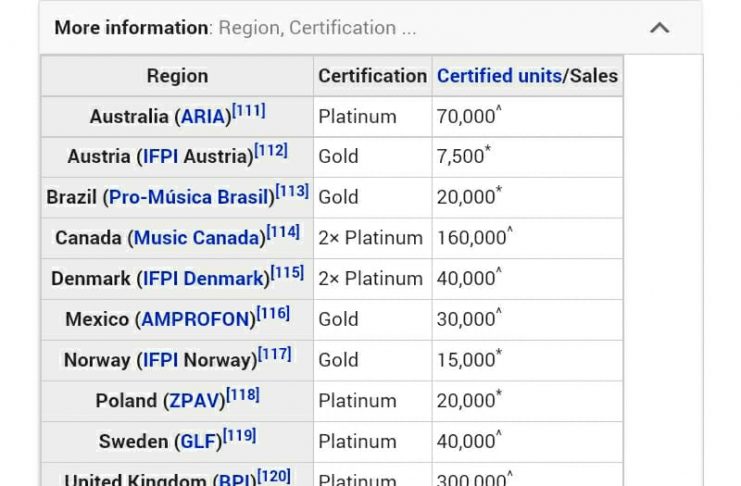Click the Region column header
Image resolution: width=741 pixels, height=486 pixels.
(x=177, y=75)
